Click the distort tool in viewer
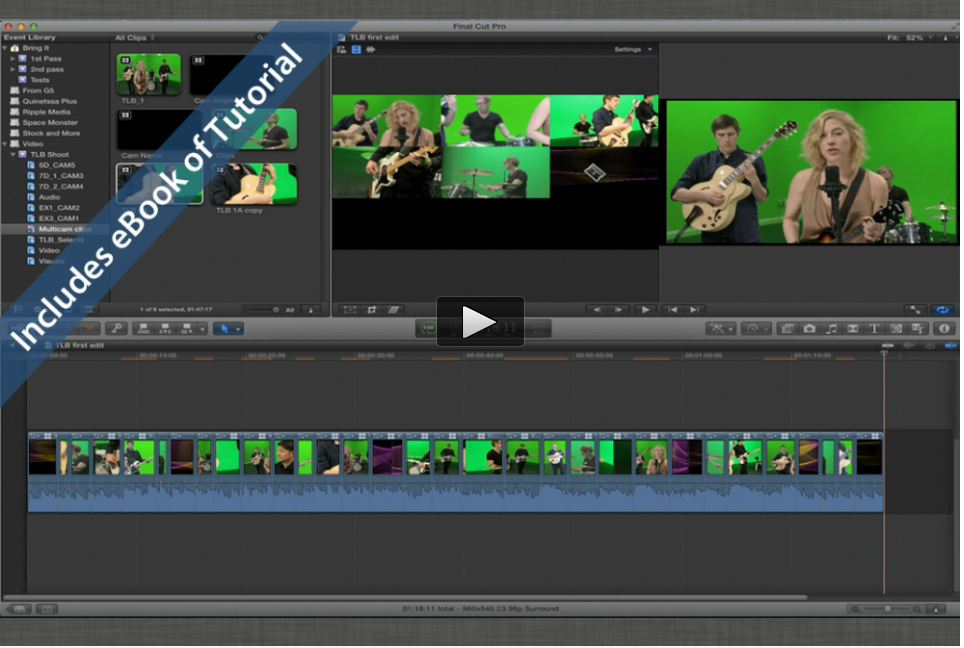 coord(393,310)
